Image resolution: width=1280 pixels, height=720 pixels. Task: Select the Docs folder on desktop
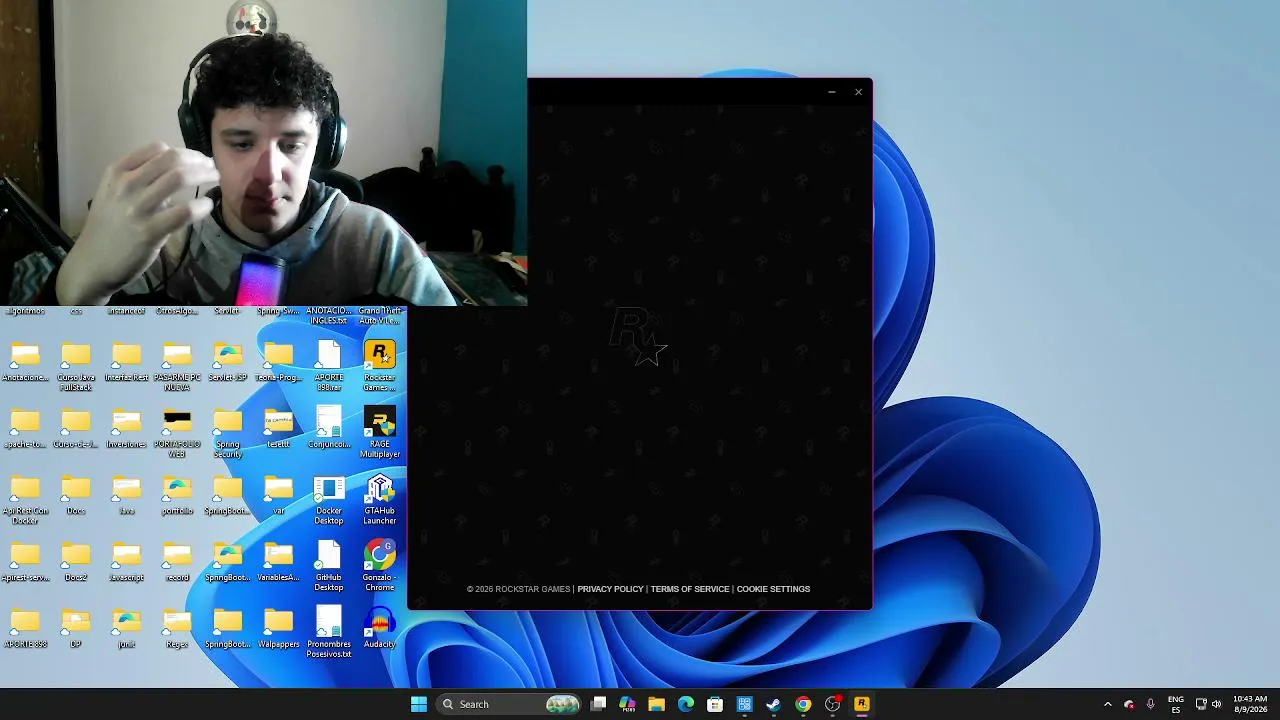pyautogui.click(x=76, y=495)
